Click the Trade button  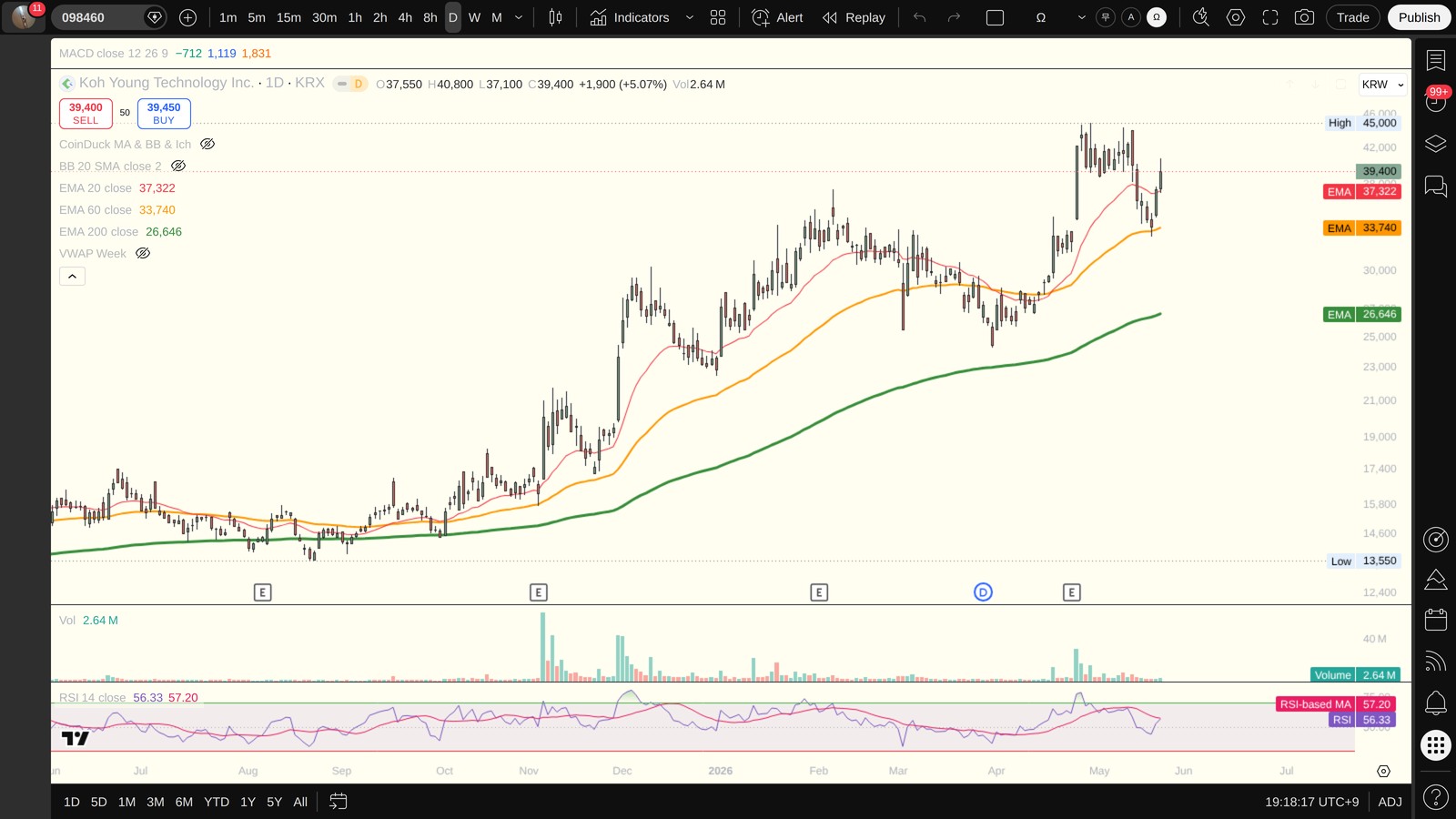point(1352,17)
